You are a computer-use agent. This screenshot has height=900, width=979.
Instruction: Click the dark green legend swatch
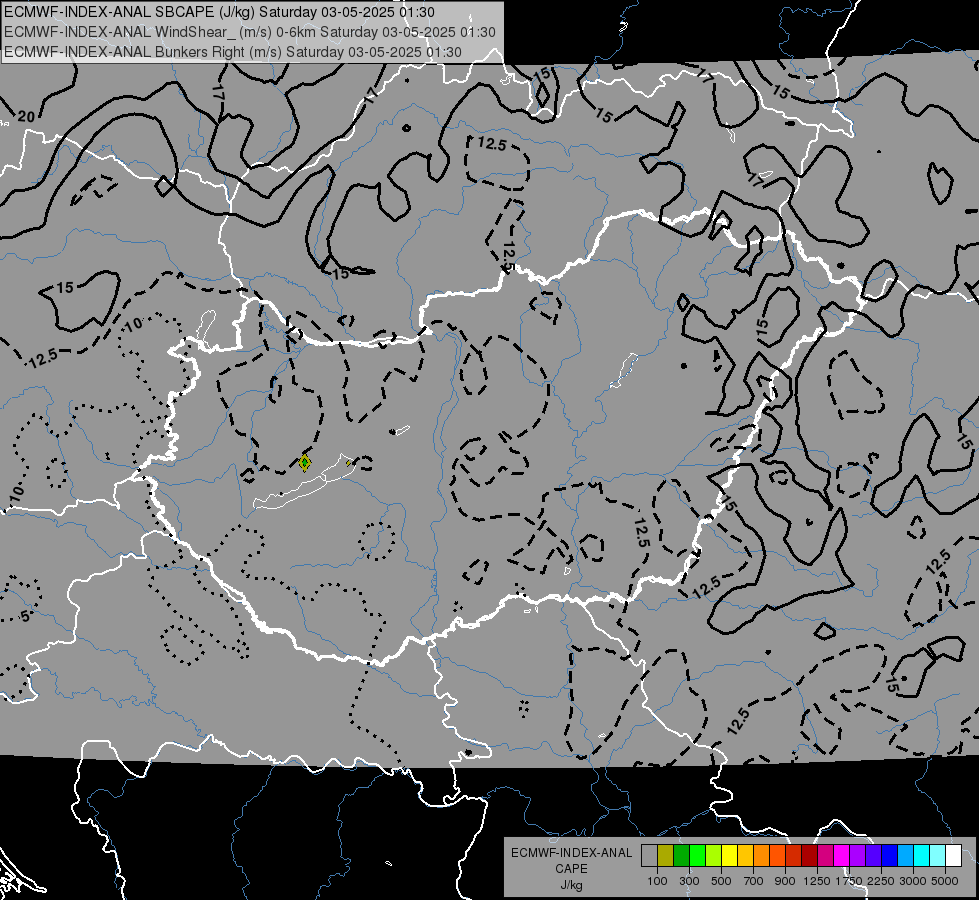pyautogui.click(x=682, y=855)
